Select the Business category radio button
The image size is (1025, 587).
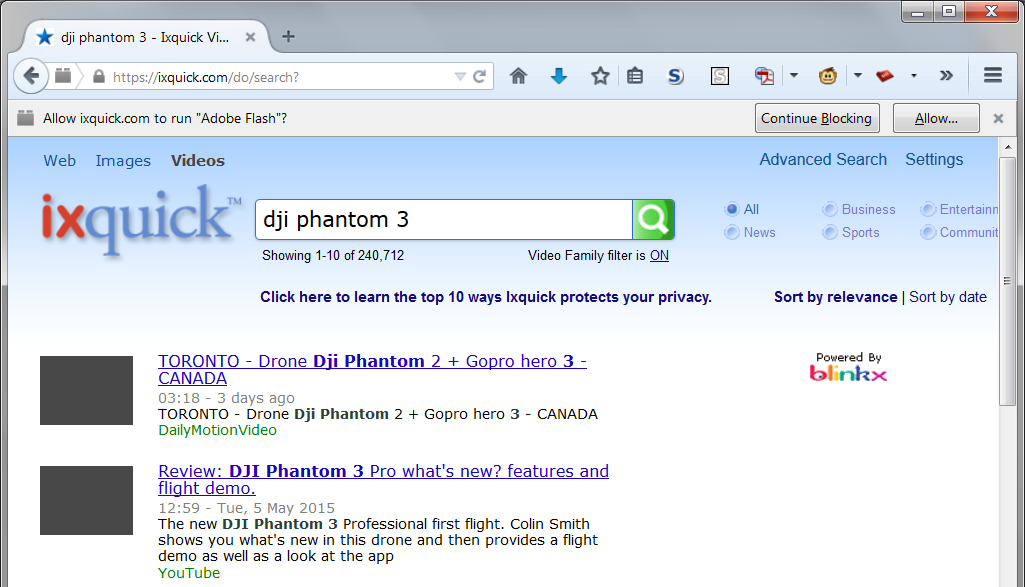(830, 209)
